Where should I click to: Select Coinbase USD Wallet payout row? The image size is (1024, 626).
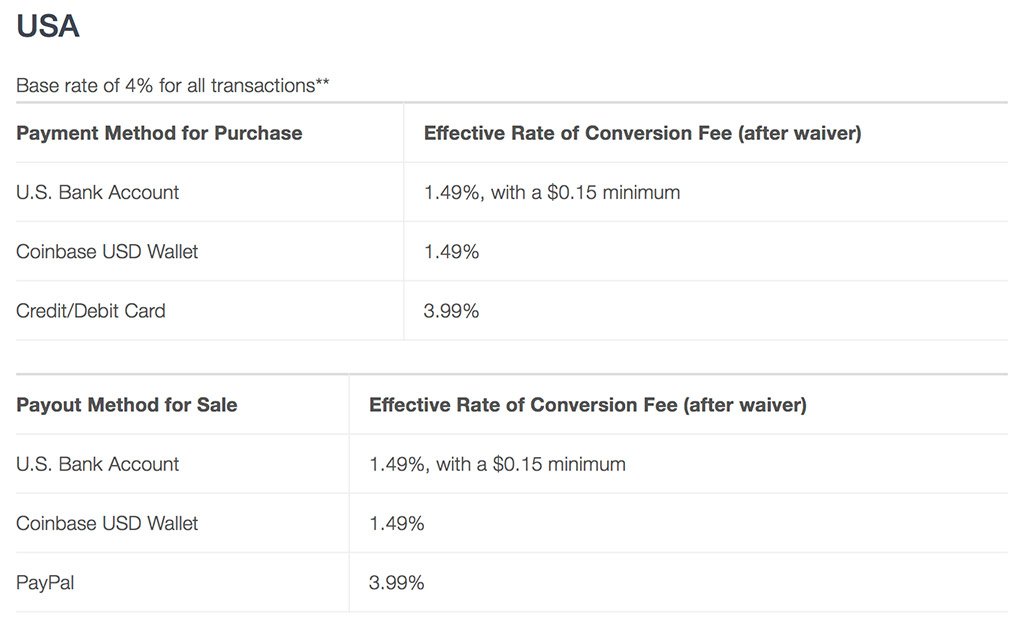(x=107, y=523)
